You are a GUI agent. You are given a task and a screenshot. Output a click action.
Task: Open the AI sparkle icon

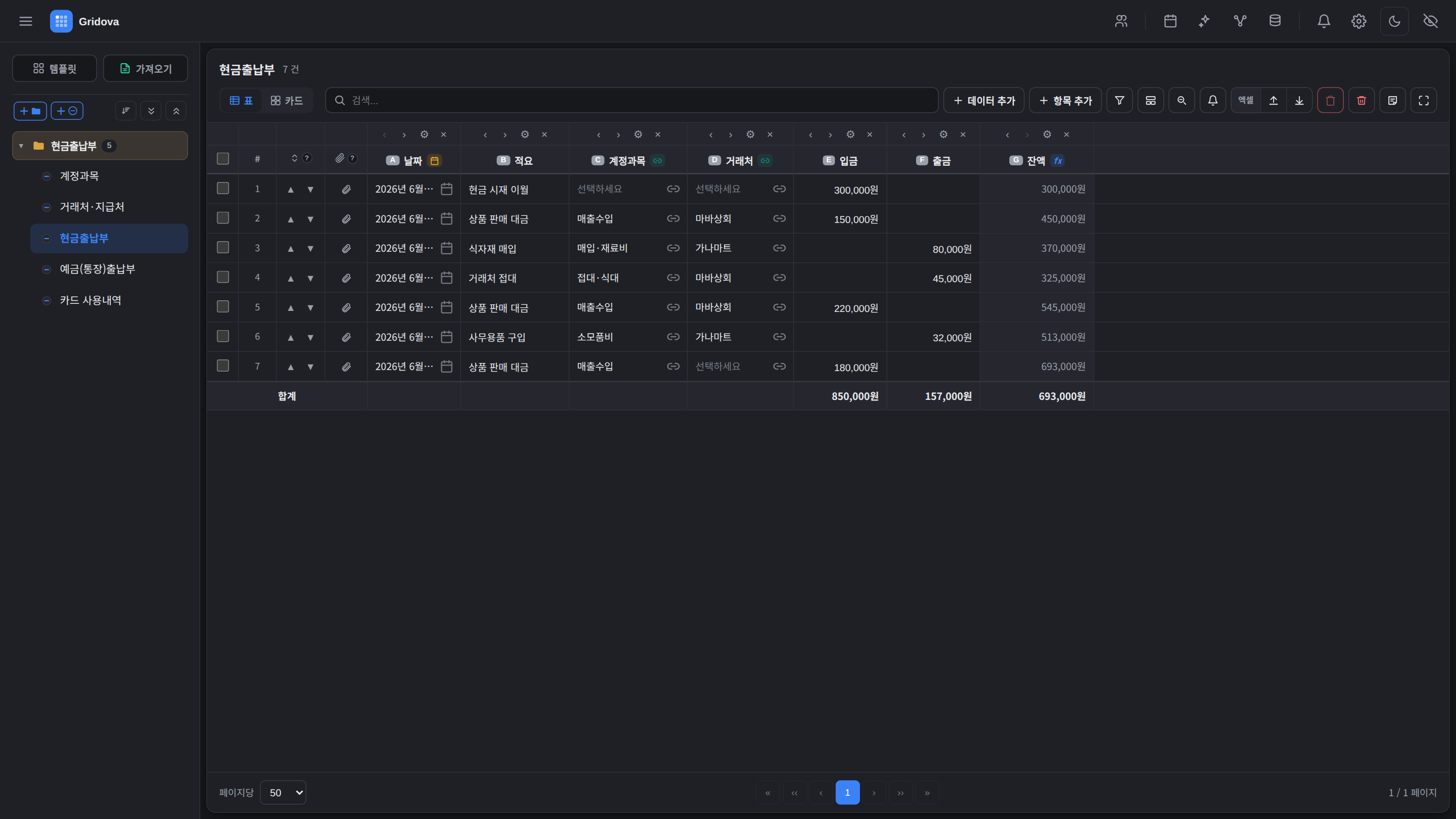1204,21
